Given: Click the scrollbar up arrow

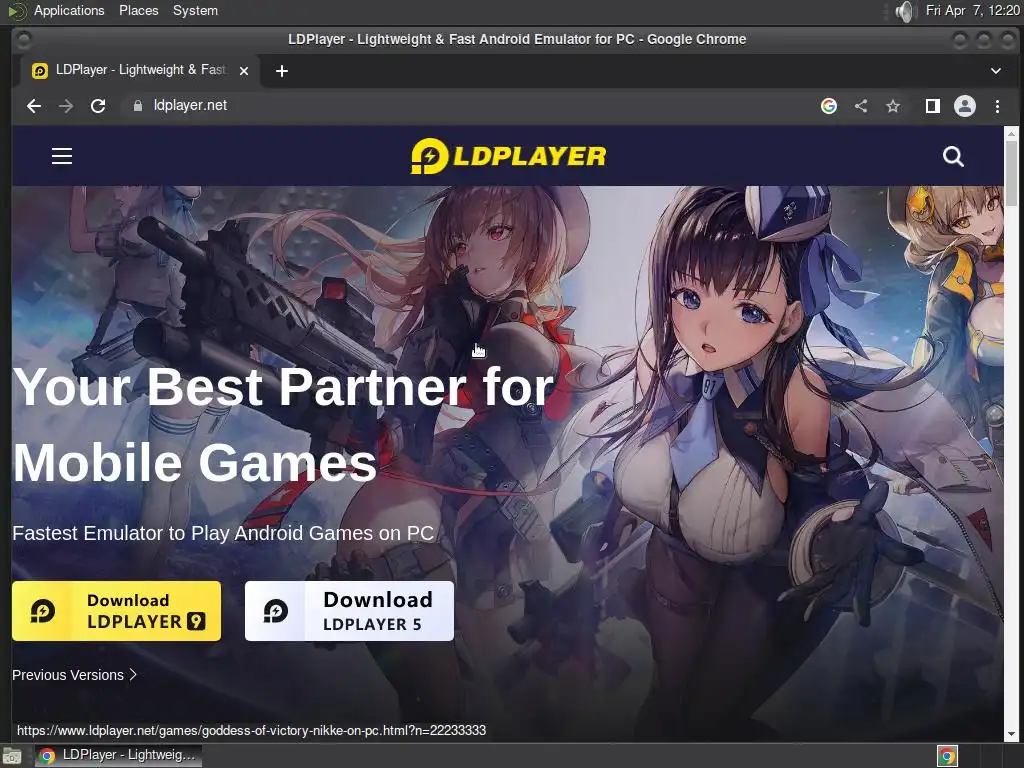Looking at the screenshot, I should pyautogui.click(x=1011, y=133).
